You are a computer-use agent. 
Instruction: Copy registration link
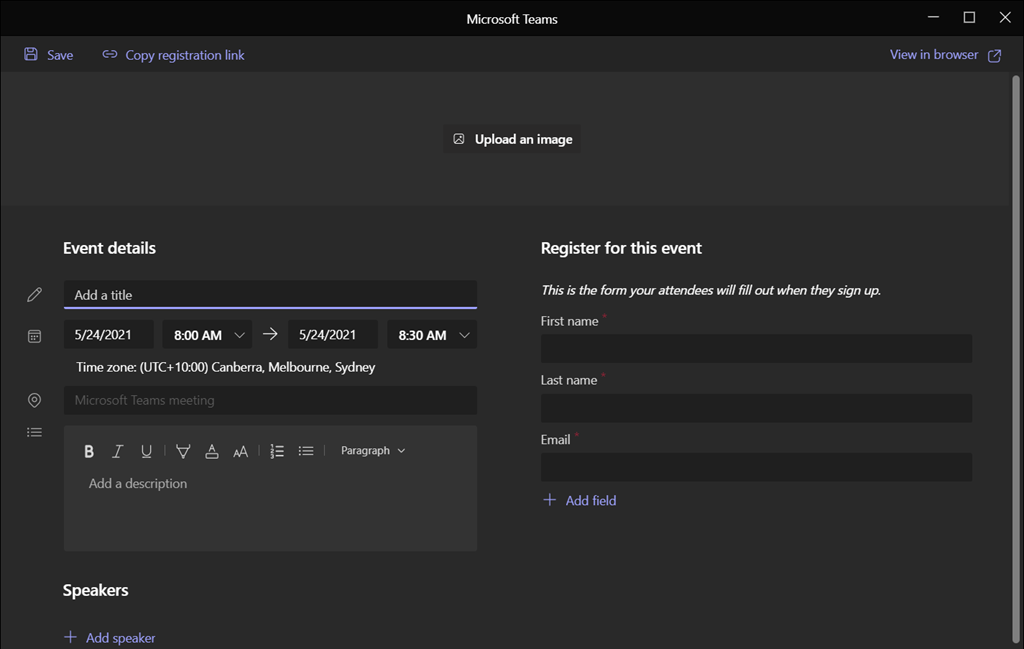tap(174, 55)
